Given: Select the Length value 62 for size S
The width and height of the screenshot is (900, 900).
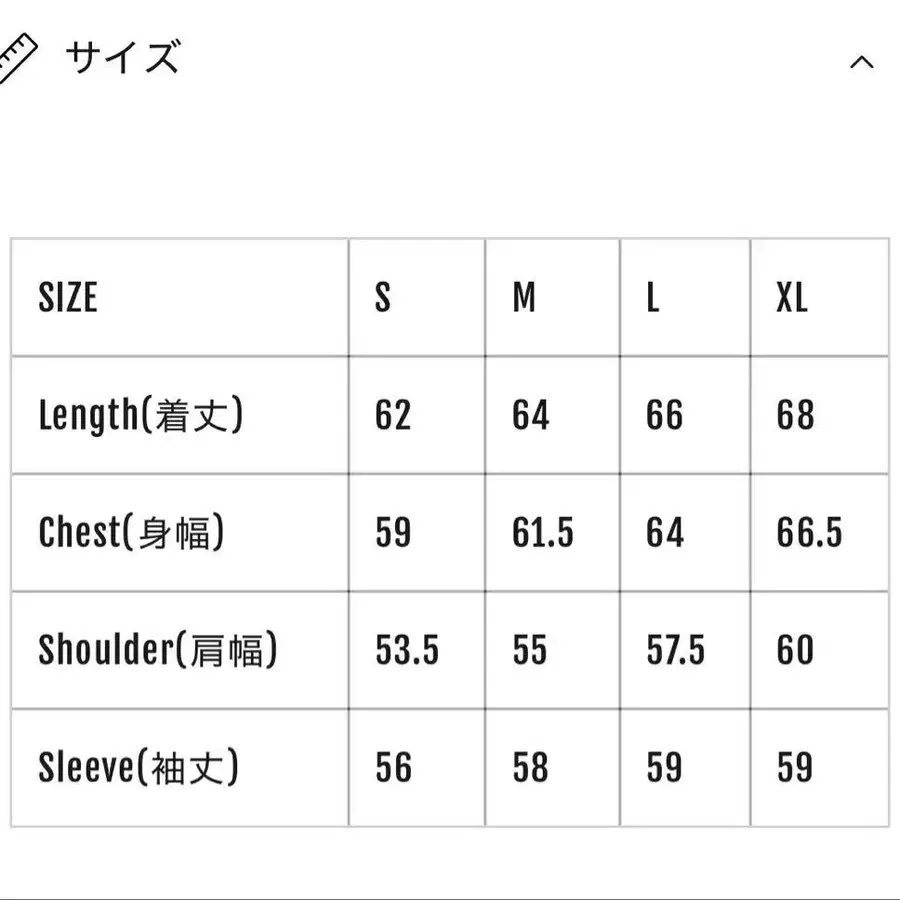Looking at the screenshot, I should point(394,414).
